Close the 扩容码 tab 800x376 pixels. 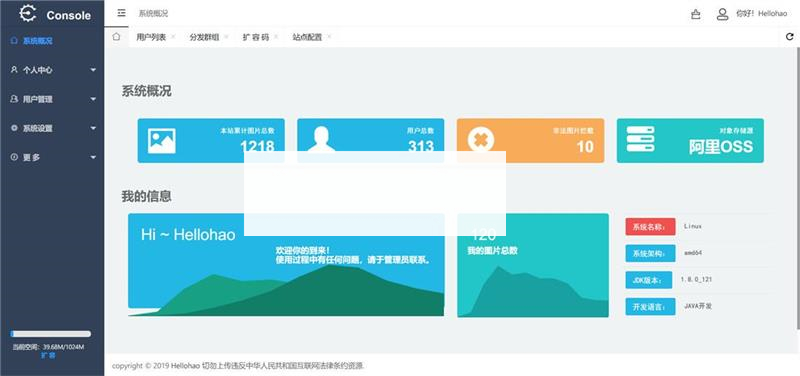(276, 37)
